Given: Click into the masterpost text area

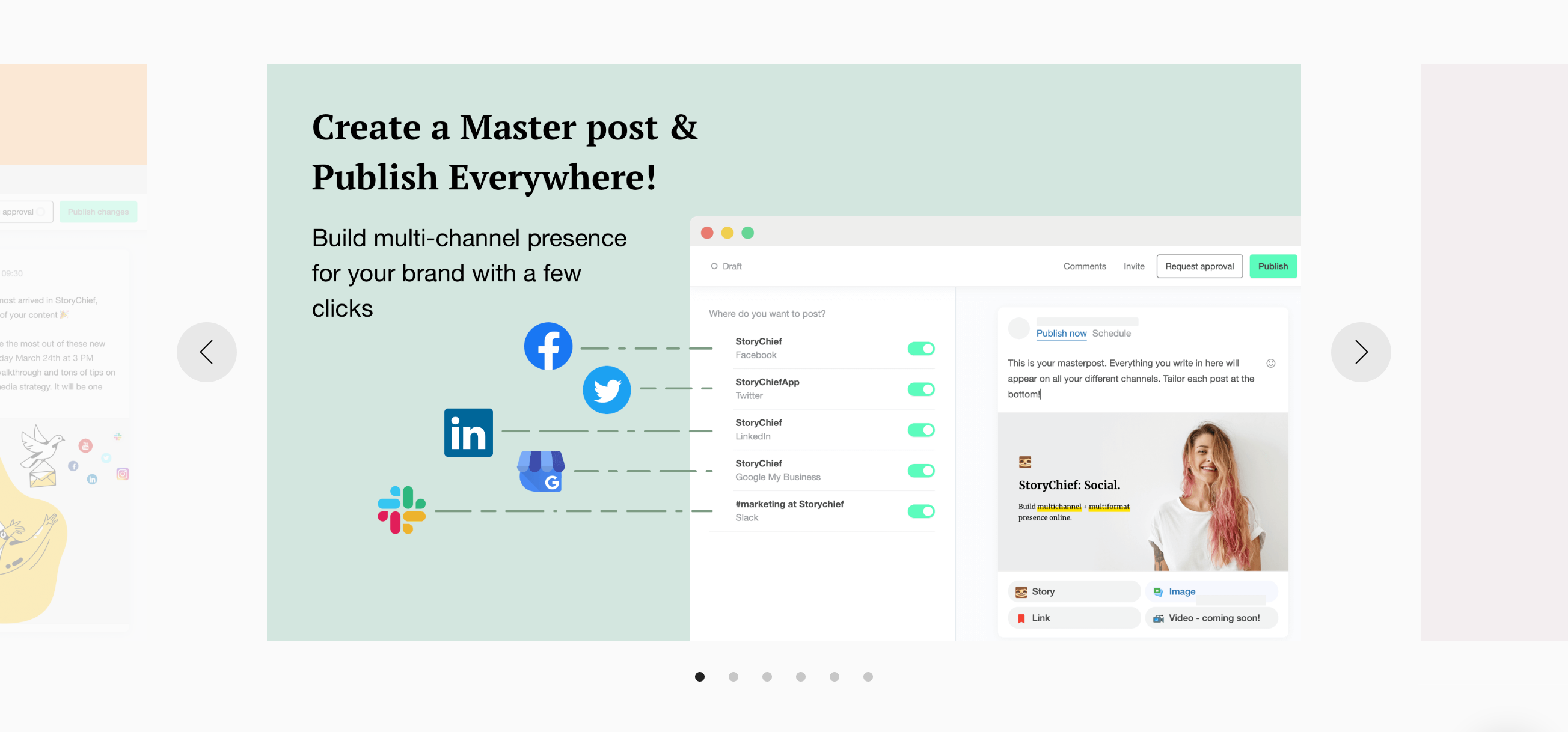Looking at the screenshot, I should (x=1130, y=379).
